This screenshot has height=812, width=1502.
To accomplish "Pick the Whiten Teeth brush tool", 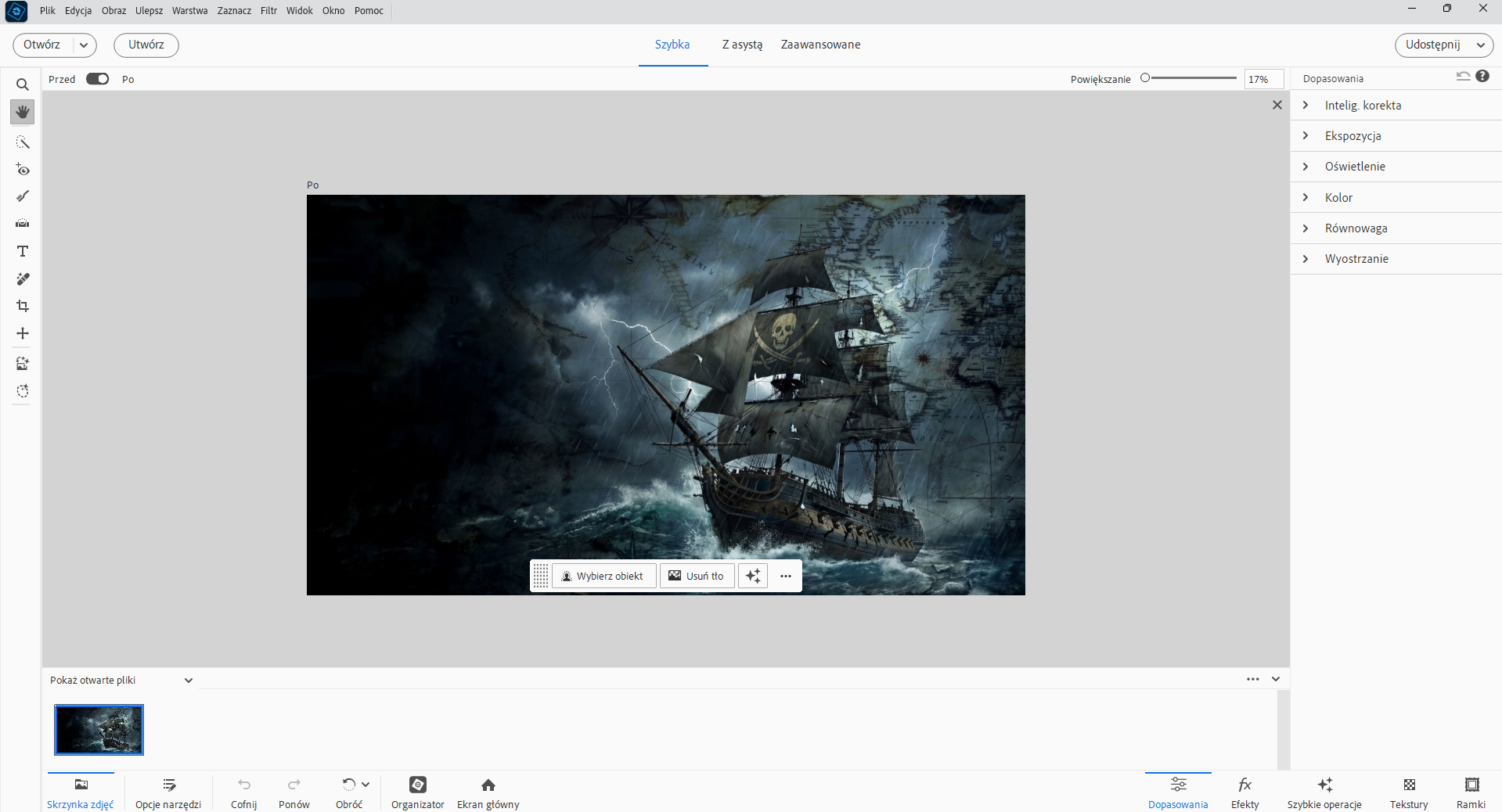I will pos(23,196).
